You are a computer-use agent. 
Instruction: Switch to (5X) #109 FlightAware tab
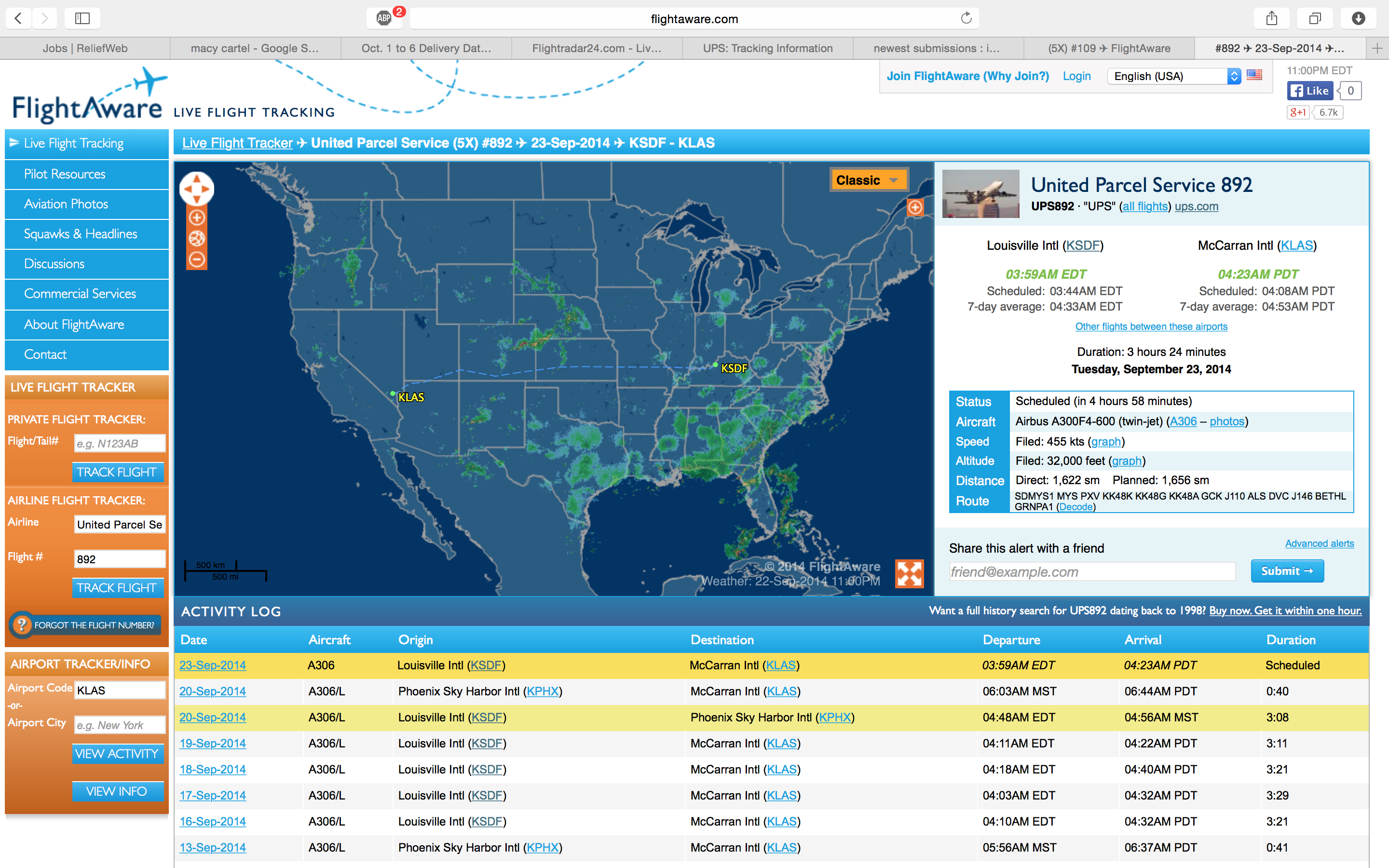tap(1109, 48)
